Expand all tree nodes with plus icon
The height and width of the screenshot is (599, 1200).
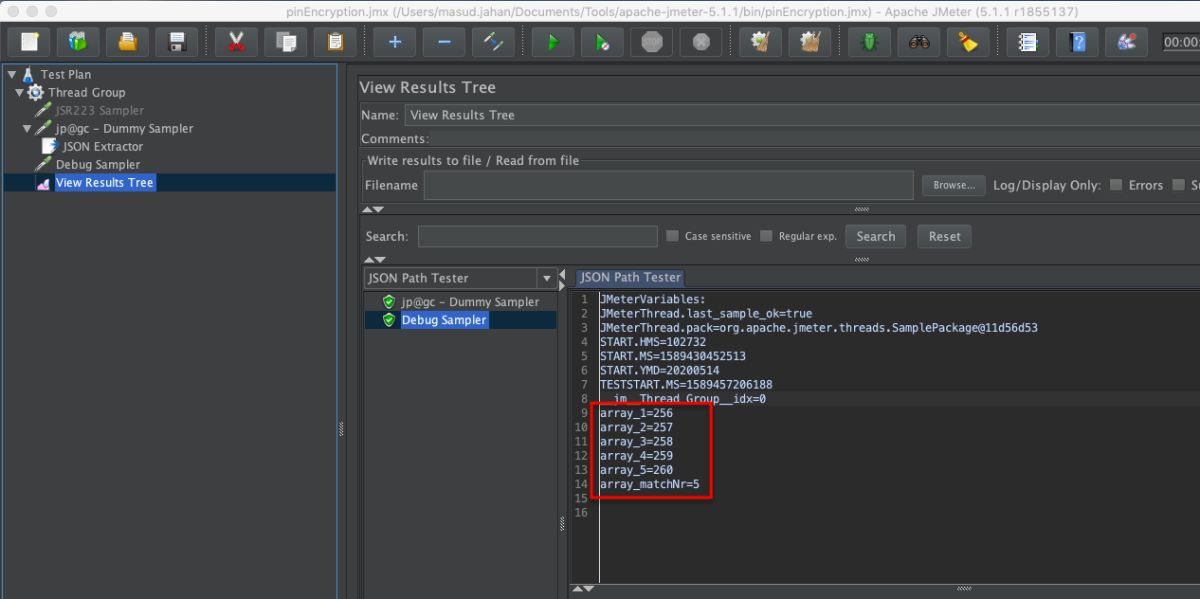395,42
